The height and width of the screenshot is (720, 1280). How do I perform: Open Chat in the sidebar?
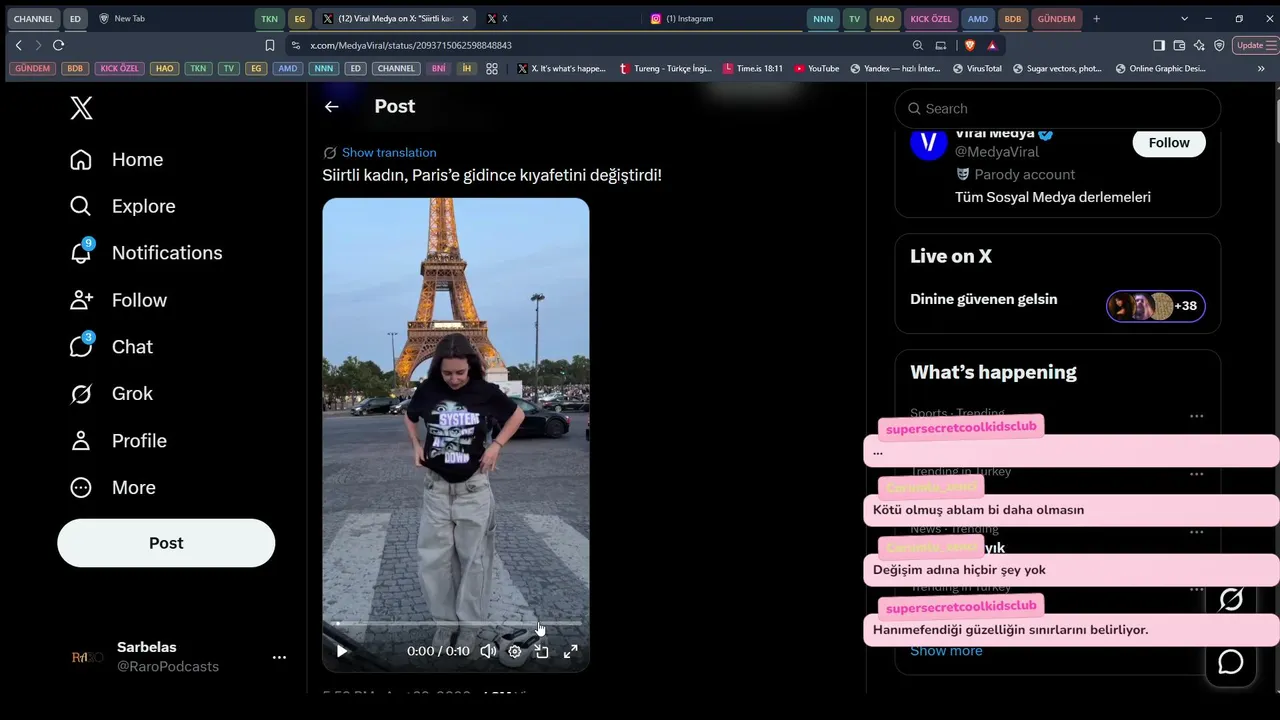(111, 347)
